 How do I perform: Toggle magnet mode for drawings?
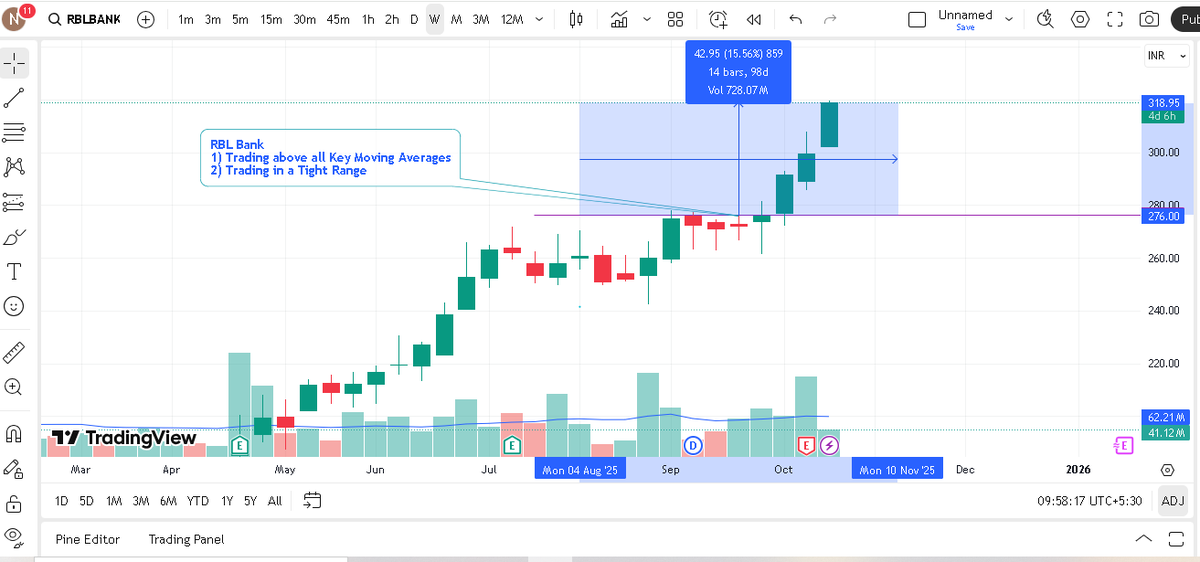[14, 434]
